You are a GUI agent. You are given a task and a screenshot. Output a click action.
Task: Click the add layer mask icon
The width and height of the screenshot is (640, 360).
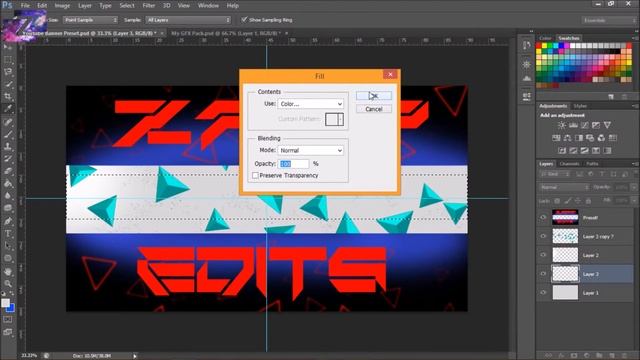[574, 356]
